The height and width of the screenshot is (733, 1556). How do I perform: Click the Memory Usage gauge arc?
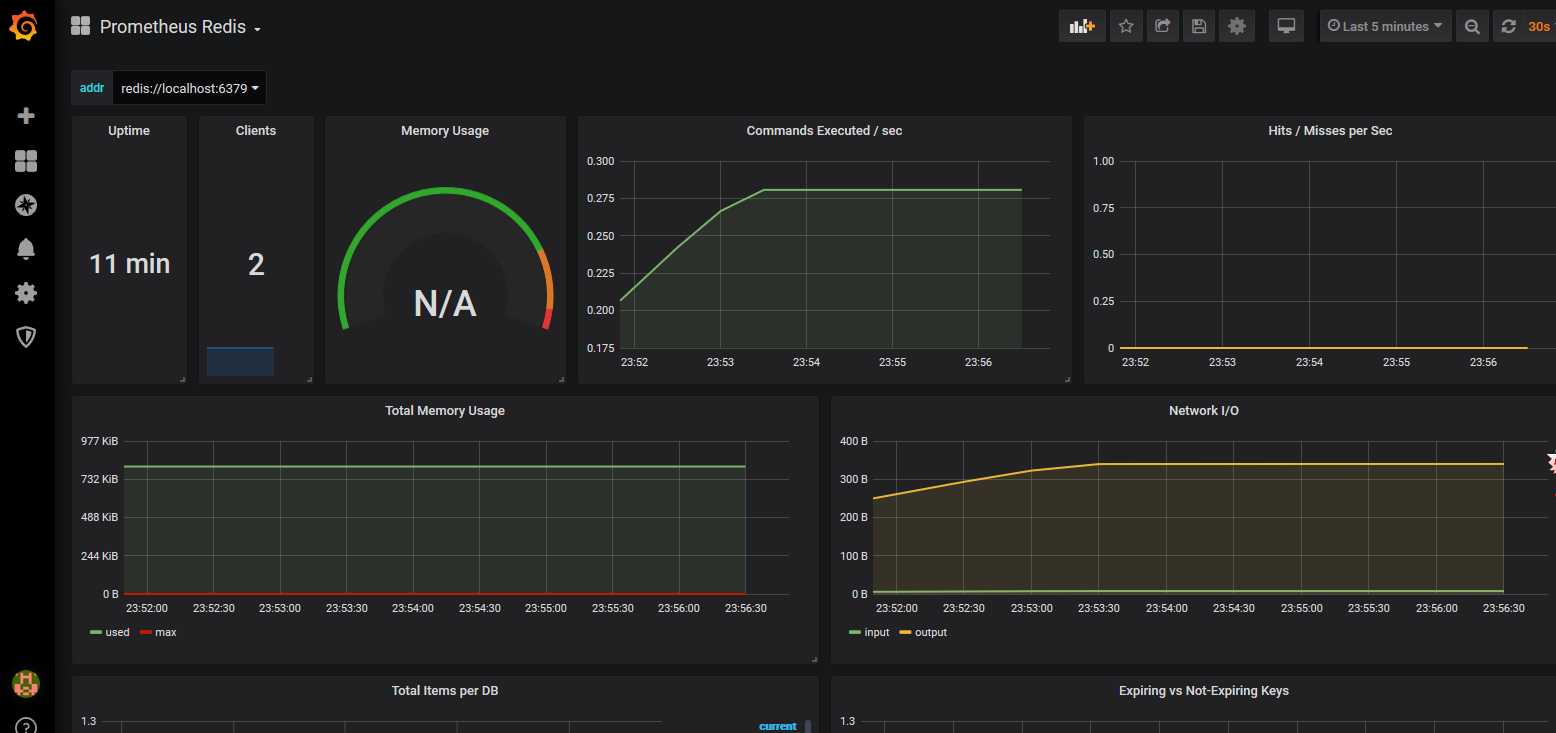445,191
